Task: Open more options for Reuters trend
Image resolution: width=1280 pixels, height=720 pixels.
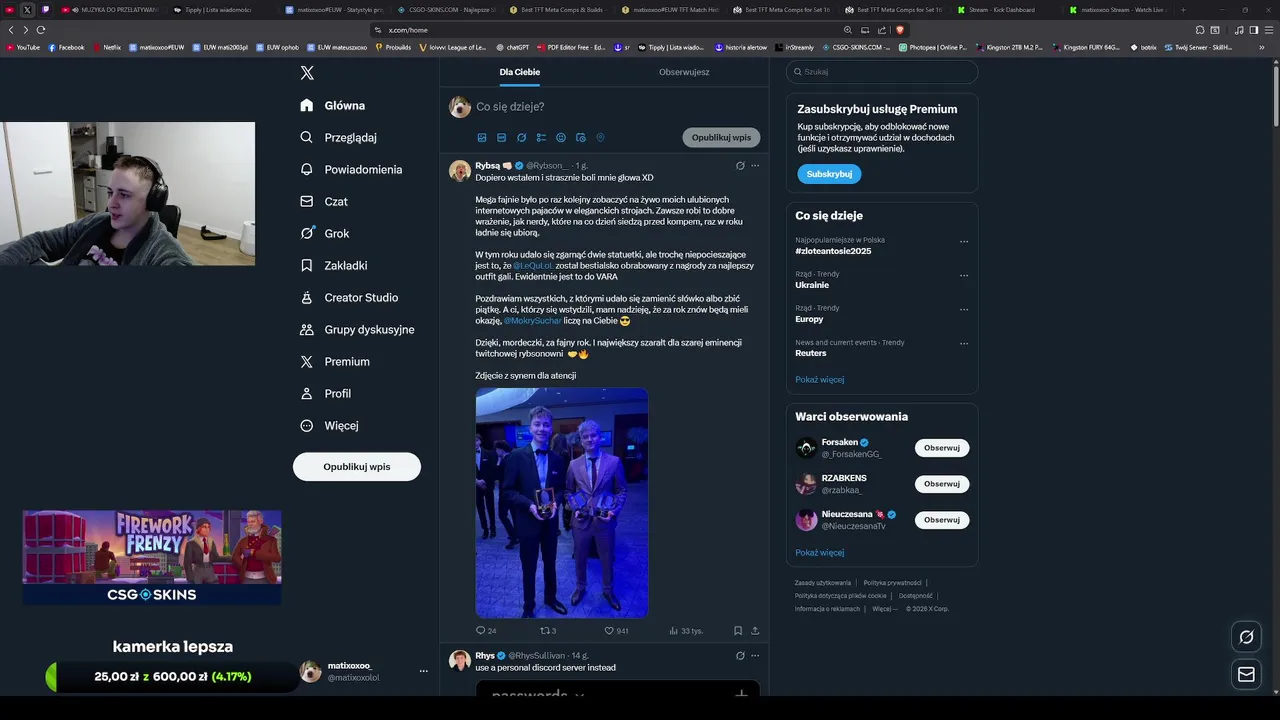Action: [964, 343]
